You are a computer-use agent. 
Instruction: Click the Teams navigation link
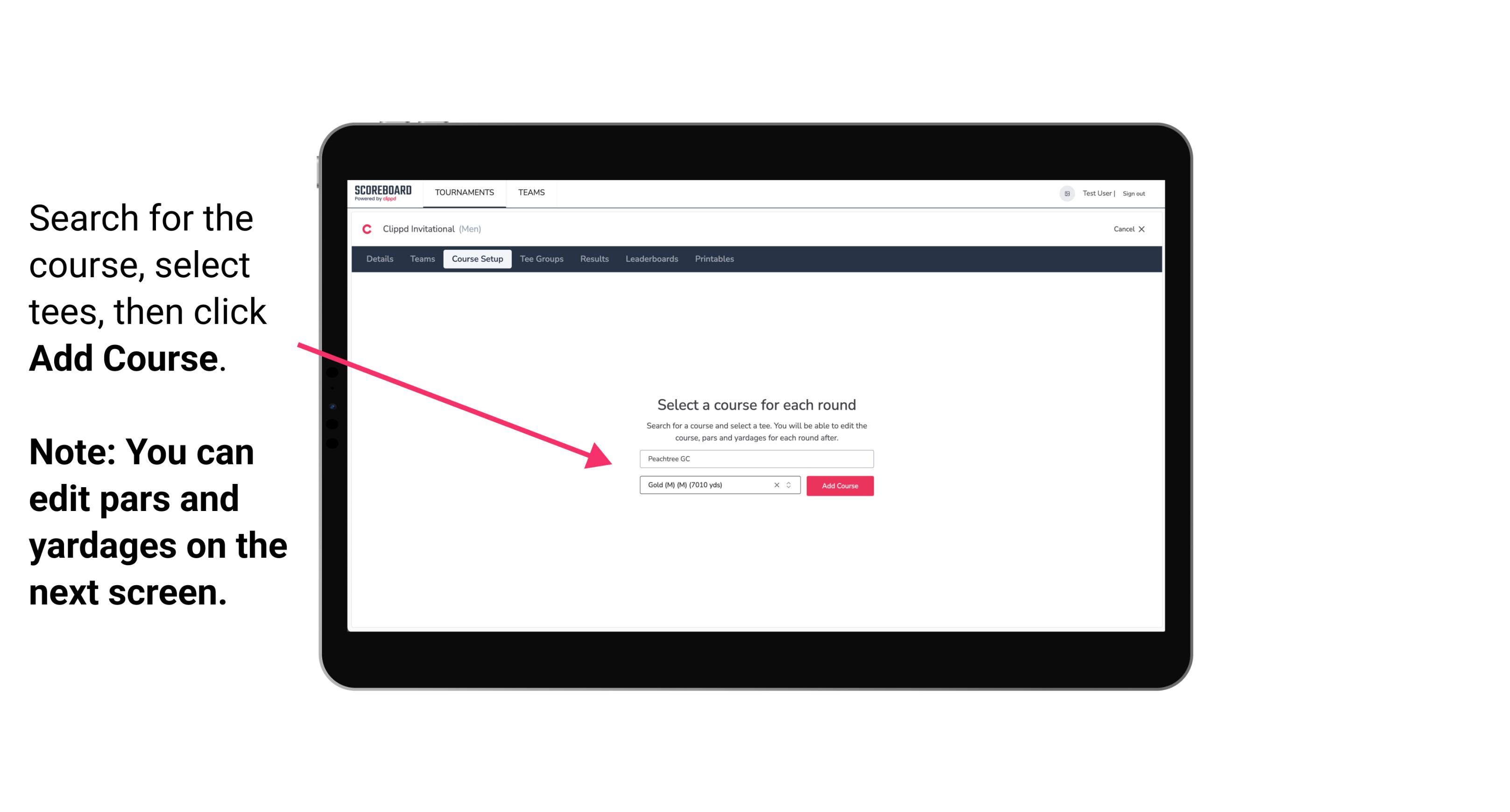pyautogui.click(x=530, y=192)
